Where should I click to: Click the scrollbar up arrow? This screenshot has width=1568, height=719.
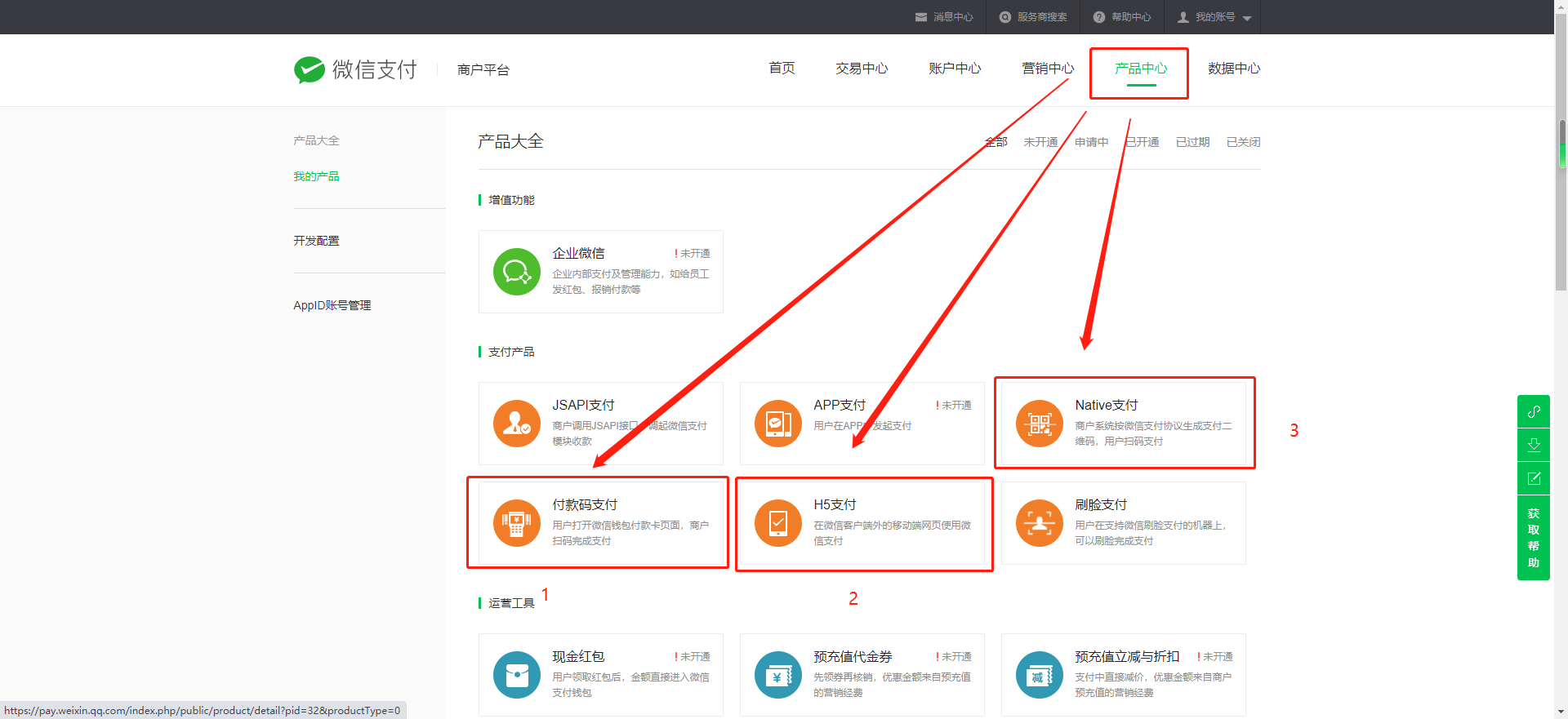click(x=1561, y=7)
